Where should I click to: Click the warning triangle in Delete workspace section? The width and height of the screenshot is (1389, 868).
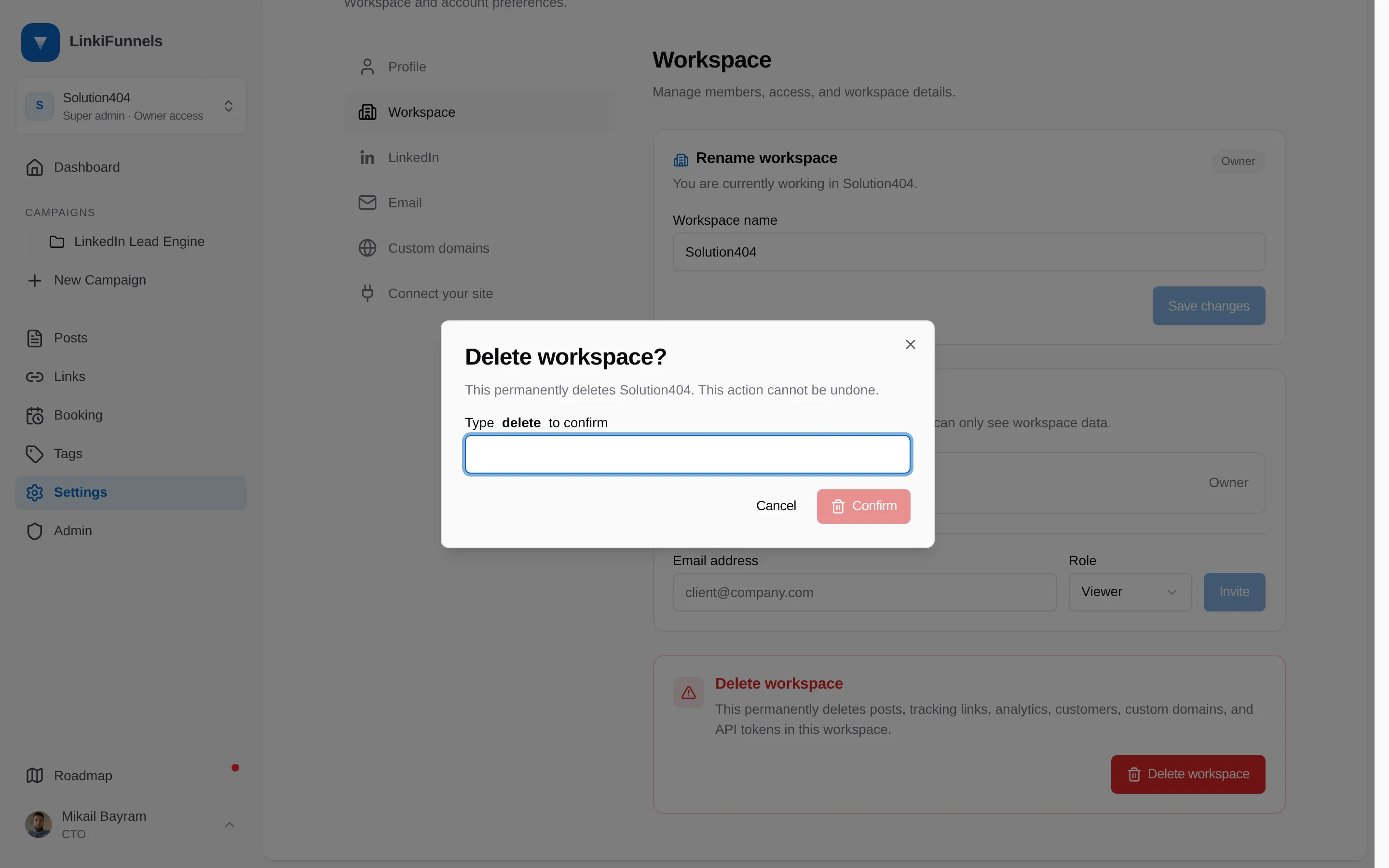tap(689, 692)
